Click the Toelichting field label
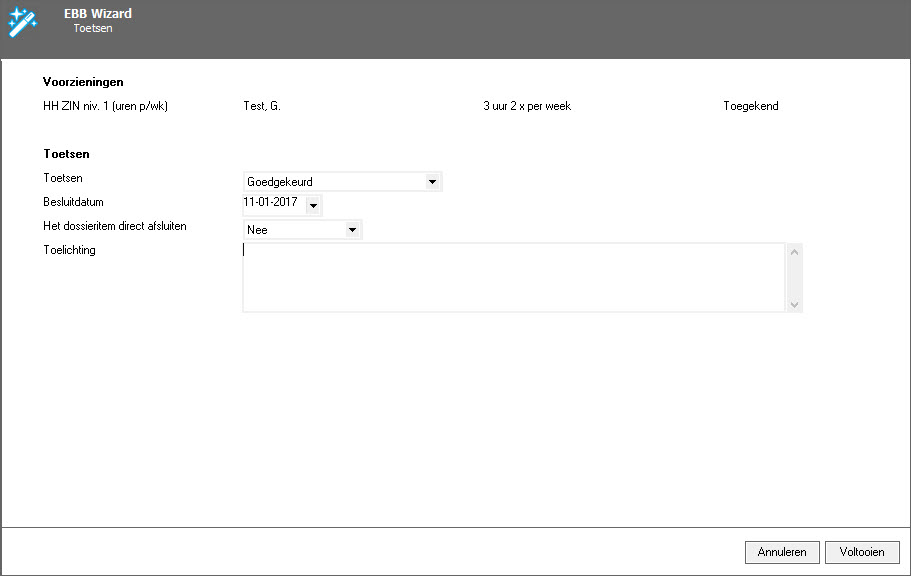 click(69, 250)
